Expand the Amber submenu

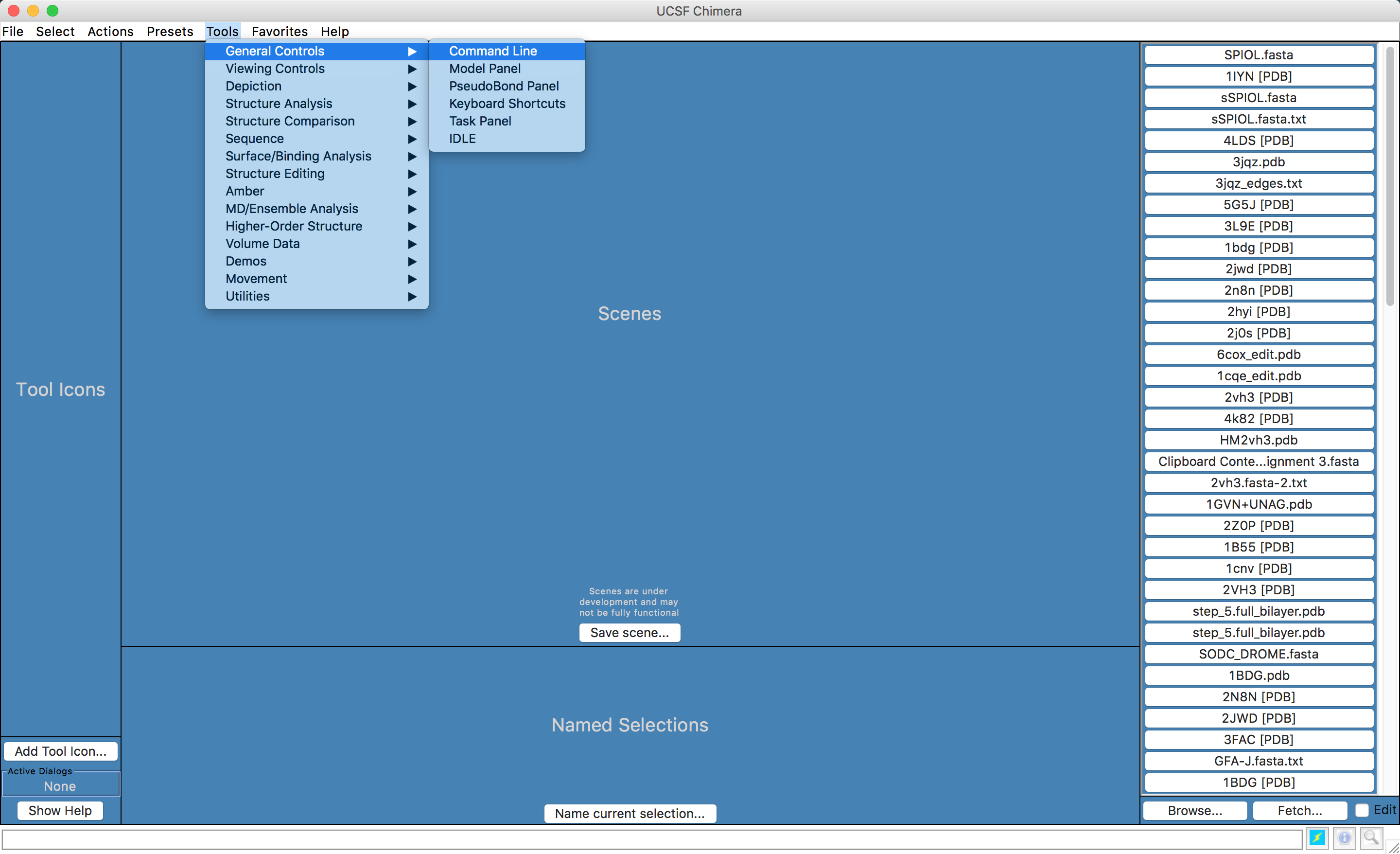(316, 191)
